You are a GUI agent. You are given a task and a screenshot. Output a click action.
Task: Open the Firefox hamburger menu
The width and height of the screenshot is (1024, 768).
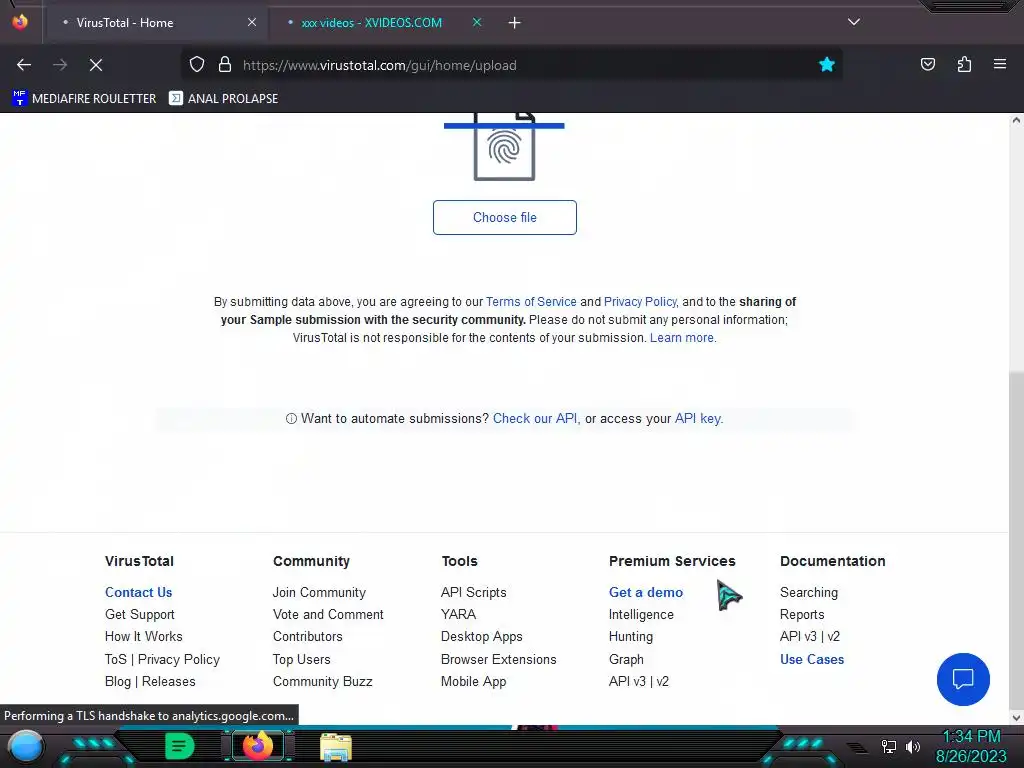(999, 64)
